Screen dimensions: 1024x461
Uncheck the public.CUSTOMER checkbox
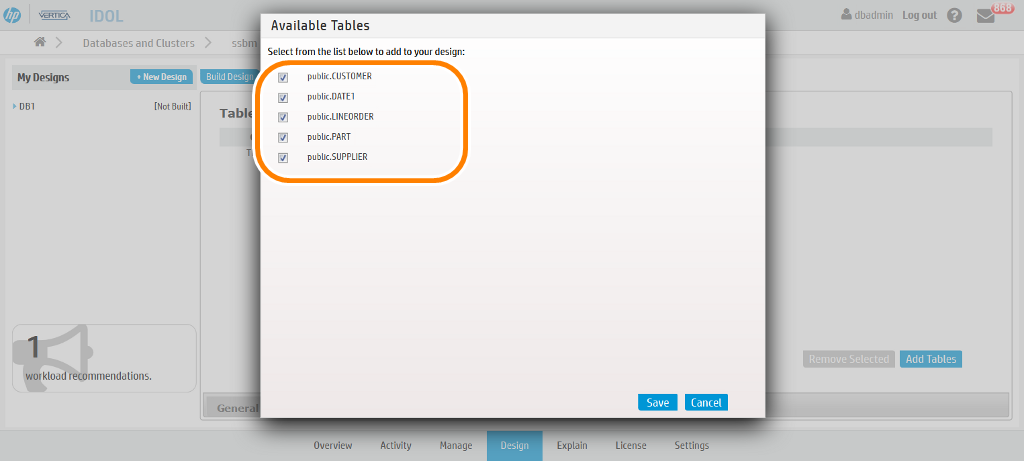coord(283,78)
